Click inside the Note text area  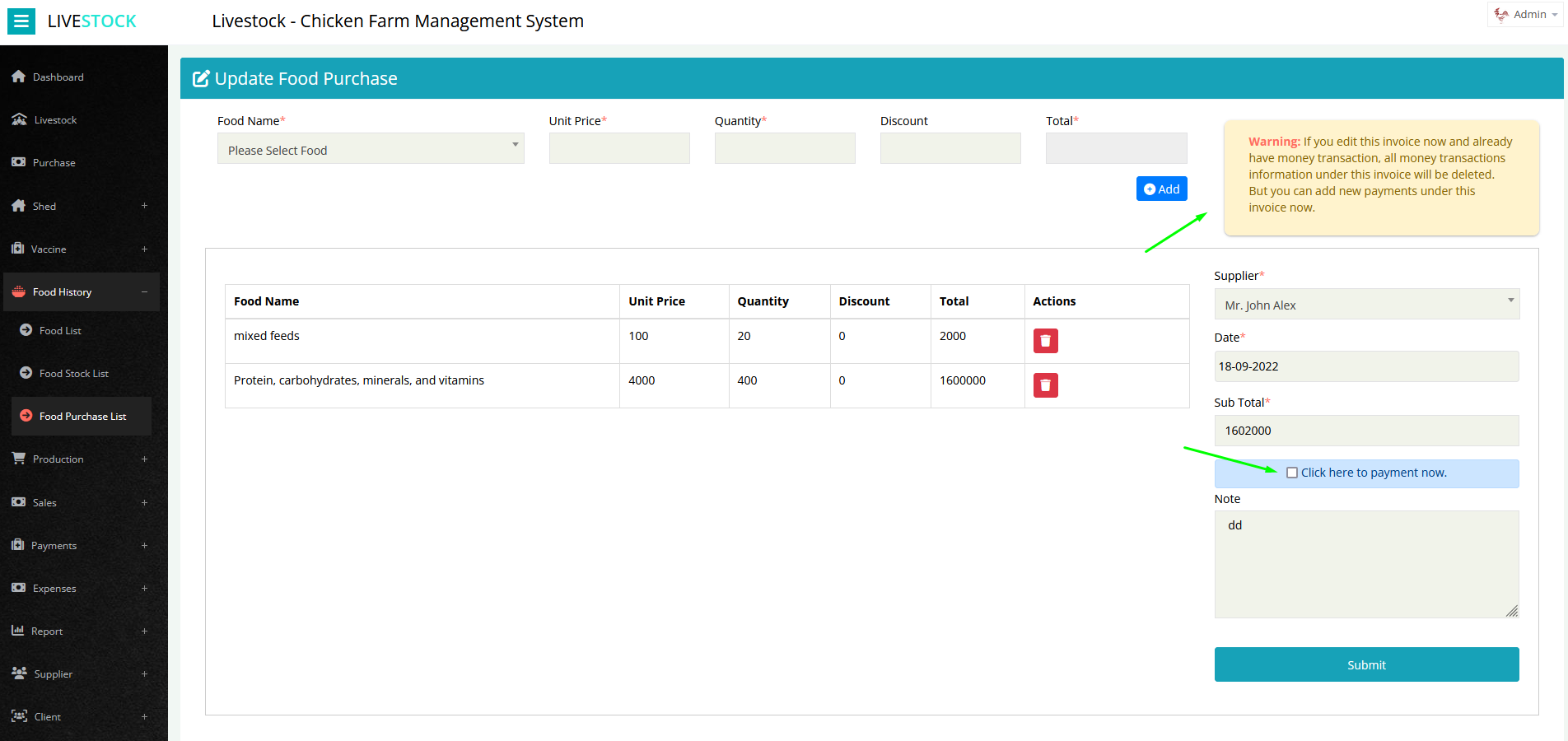pos(1365,564)
